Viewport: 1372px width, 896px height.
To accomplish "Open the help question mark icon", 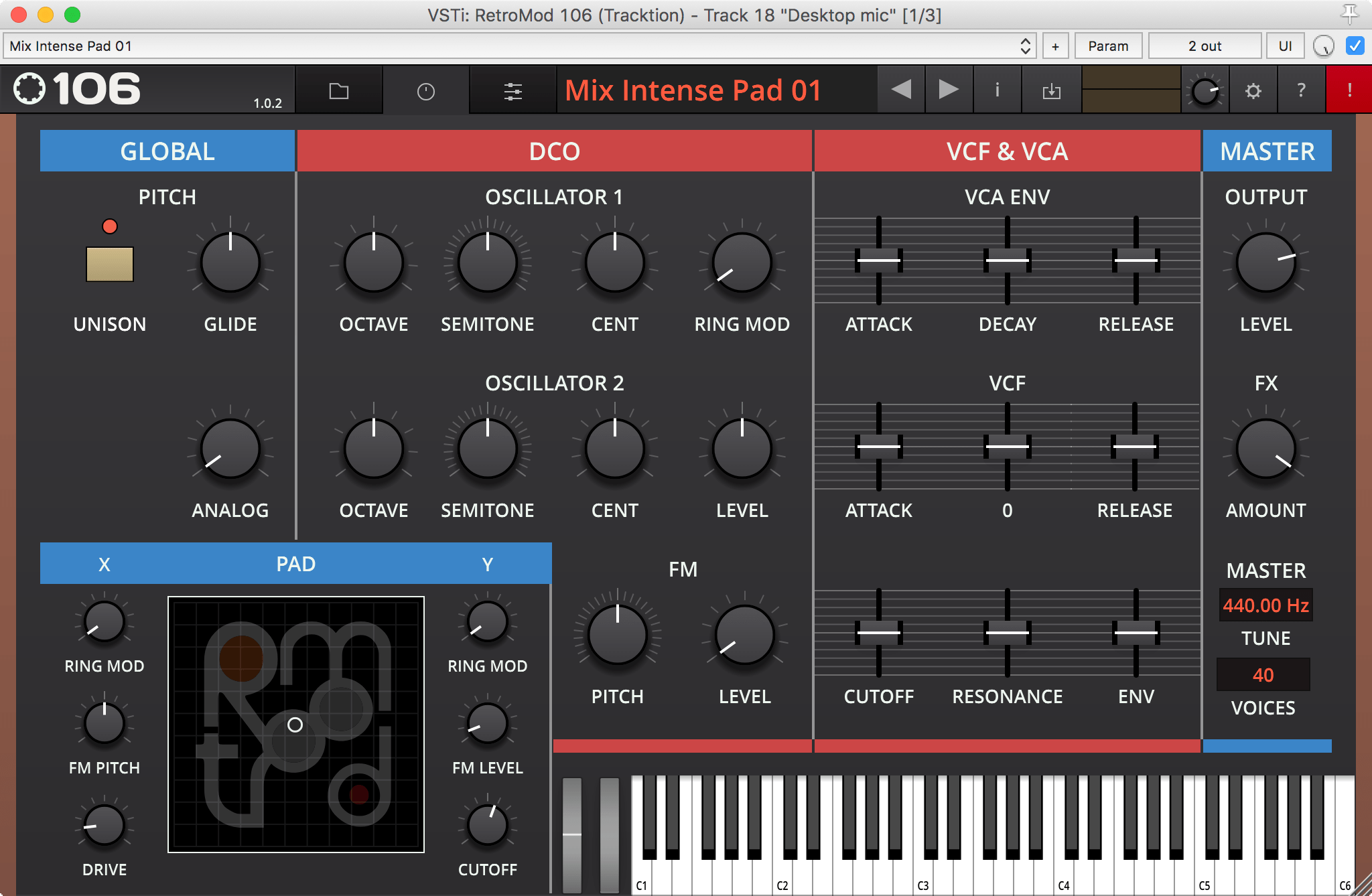I will coord(1301,90).
